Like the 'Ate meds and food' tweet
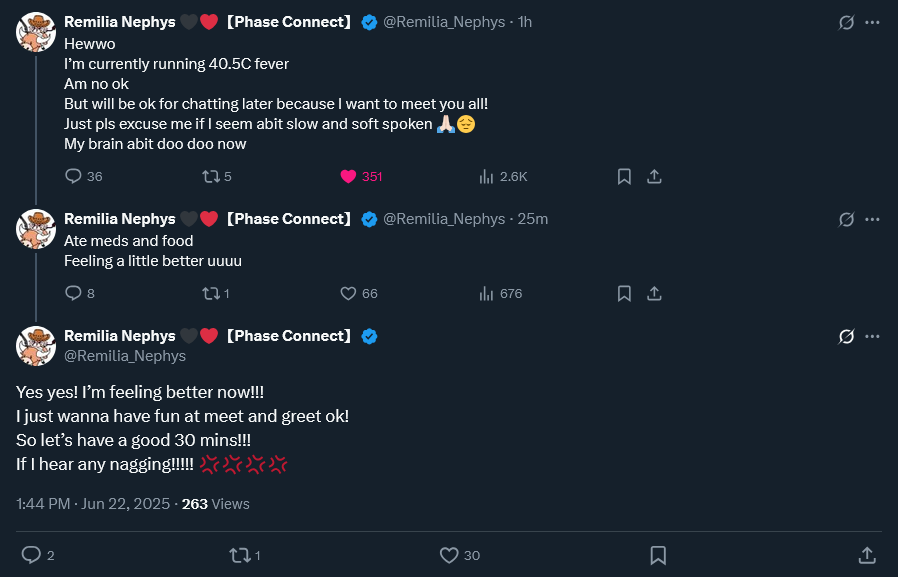Viewport: 898px width, 577px height. [348, 293]
